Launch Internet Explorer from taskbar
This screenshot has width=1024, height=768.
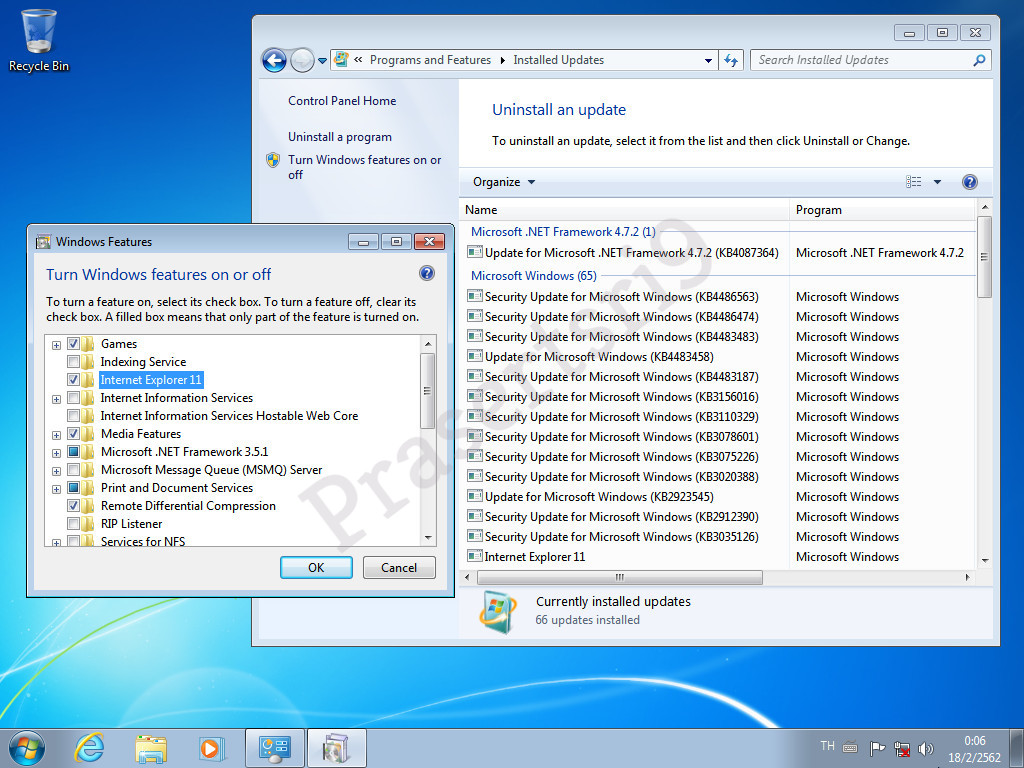coord(89,748)
